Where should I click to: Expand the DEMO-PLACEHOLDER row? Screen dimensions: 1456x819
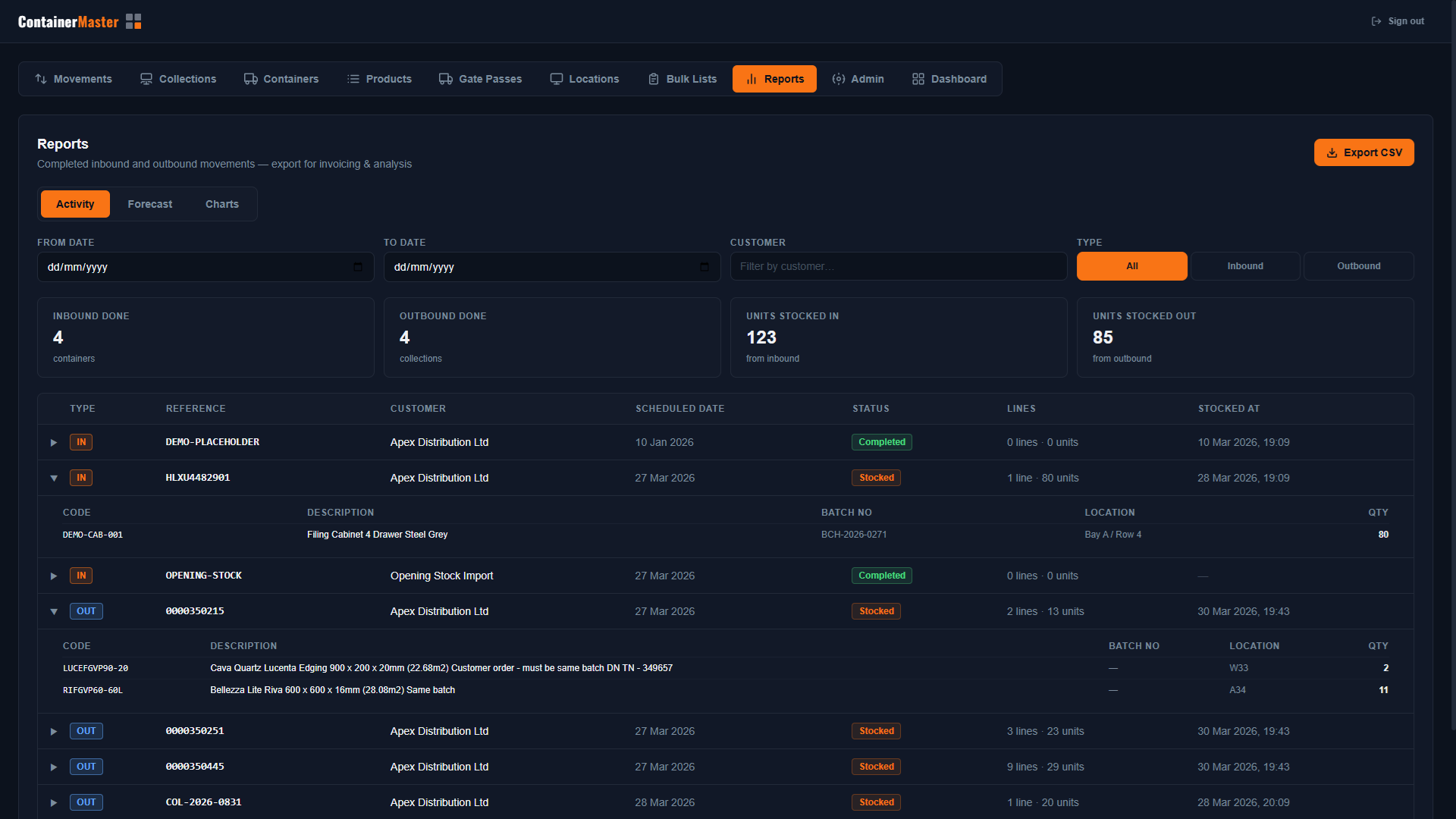54,442
